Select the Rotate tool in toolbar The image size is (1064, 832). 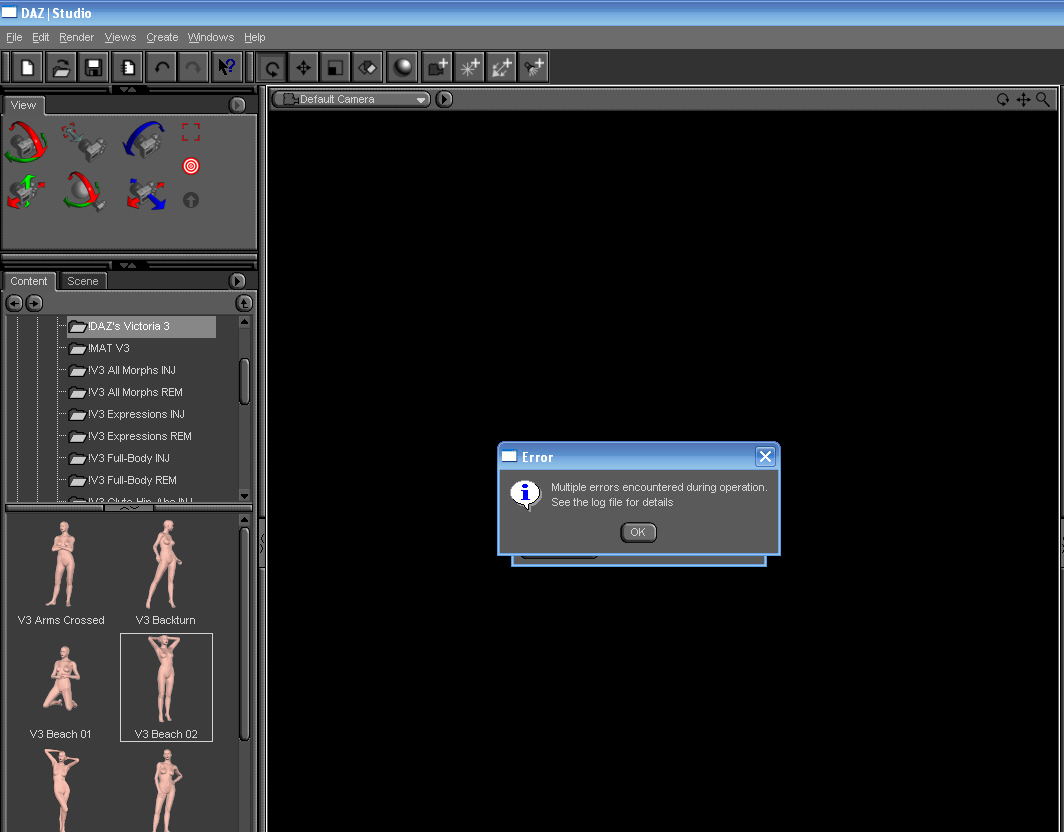coord(271,67)
